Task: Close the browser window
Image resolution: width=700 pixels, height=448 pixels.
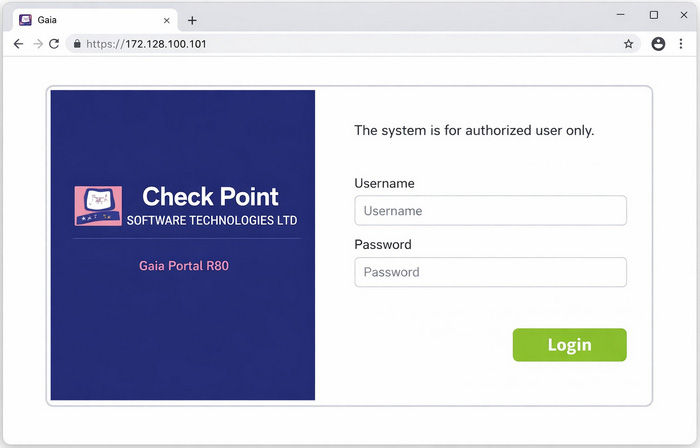Action: coord(683,15)
